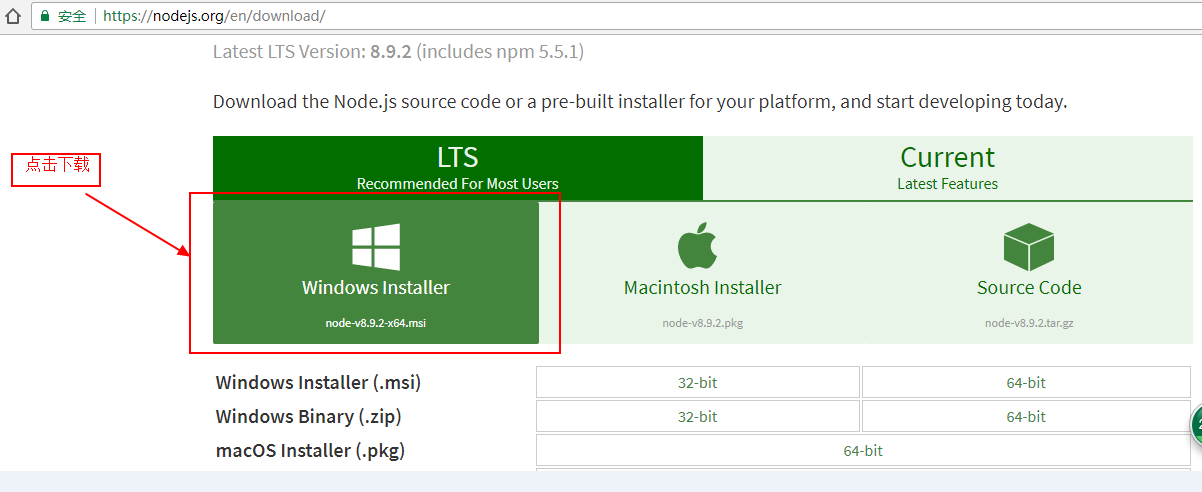Choose 32-bit Windows Installer (.msi)

[698, 383]
